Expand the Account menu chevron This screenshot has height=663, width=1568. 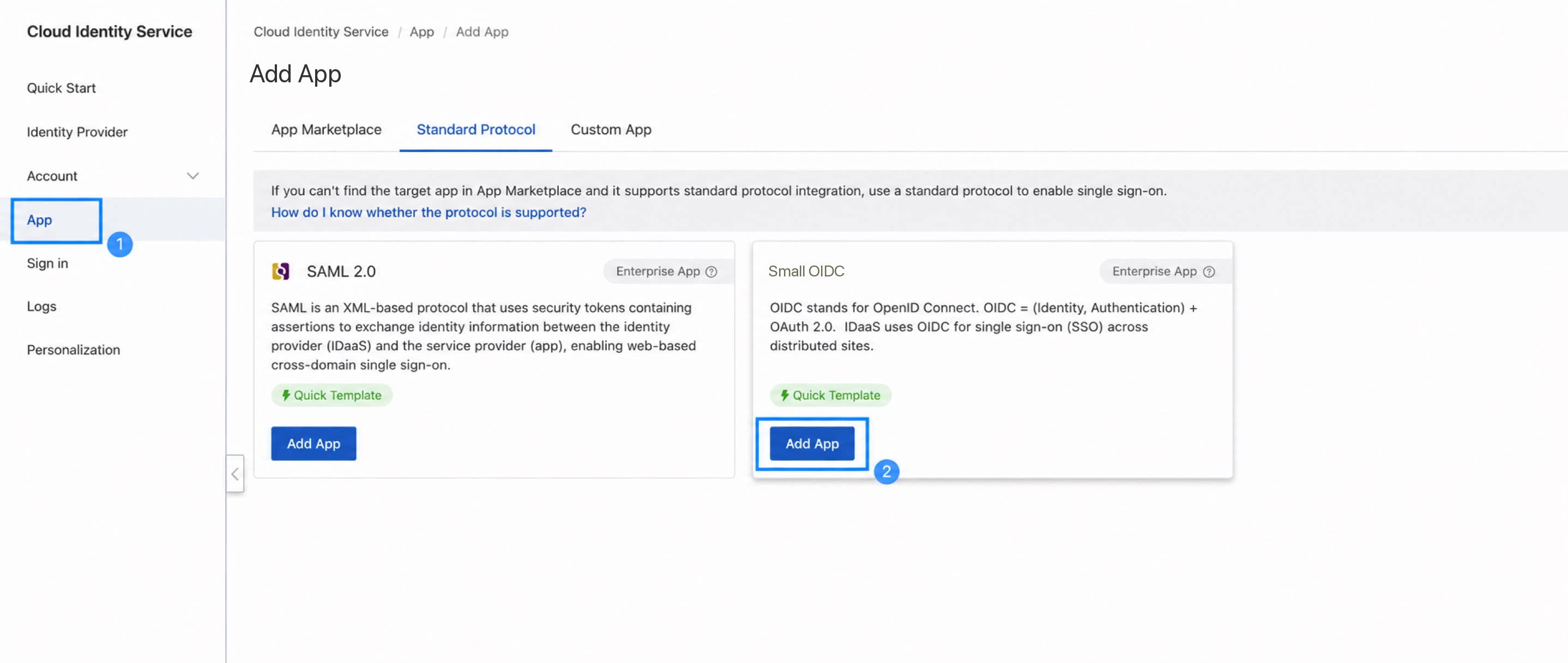point(193,176)
